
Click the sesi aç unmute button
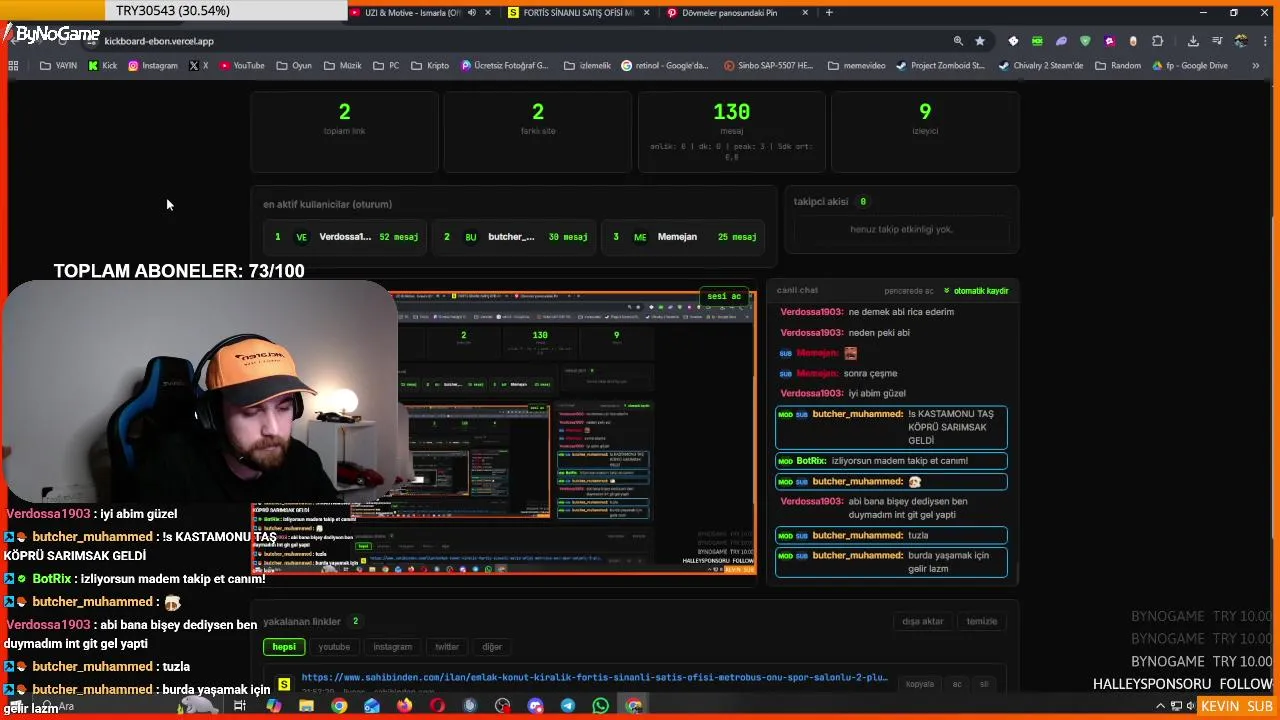pos(724,296)
